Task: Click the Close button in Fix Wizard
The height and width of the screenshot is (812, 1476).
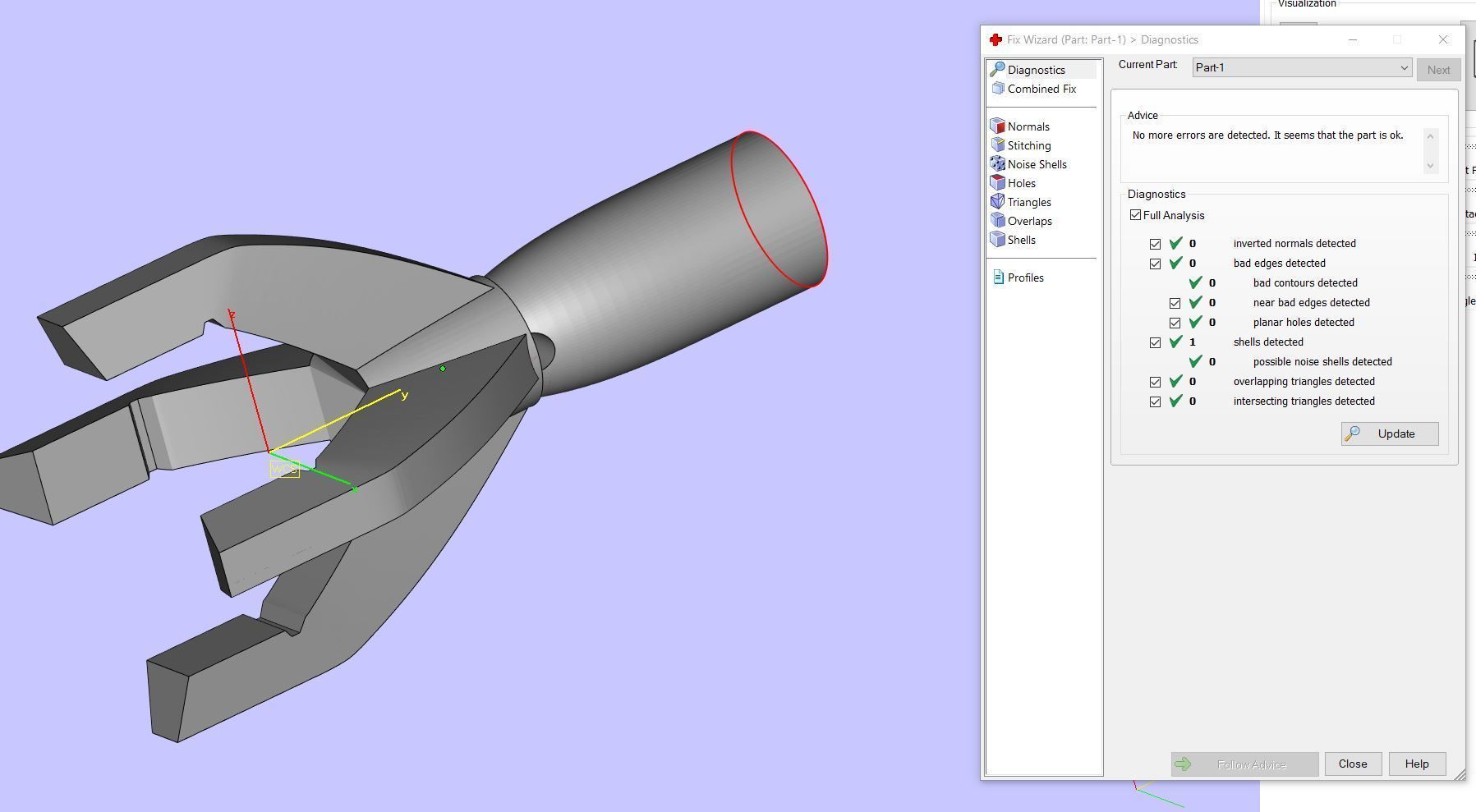Action: [x=1353, y=764]
